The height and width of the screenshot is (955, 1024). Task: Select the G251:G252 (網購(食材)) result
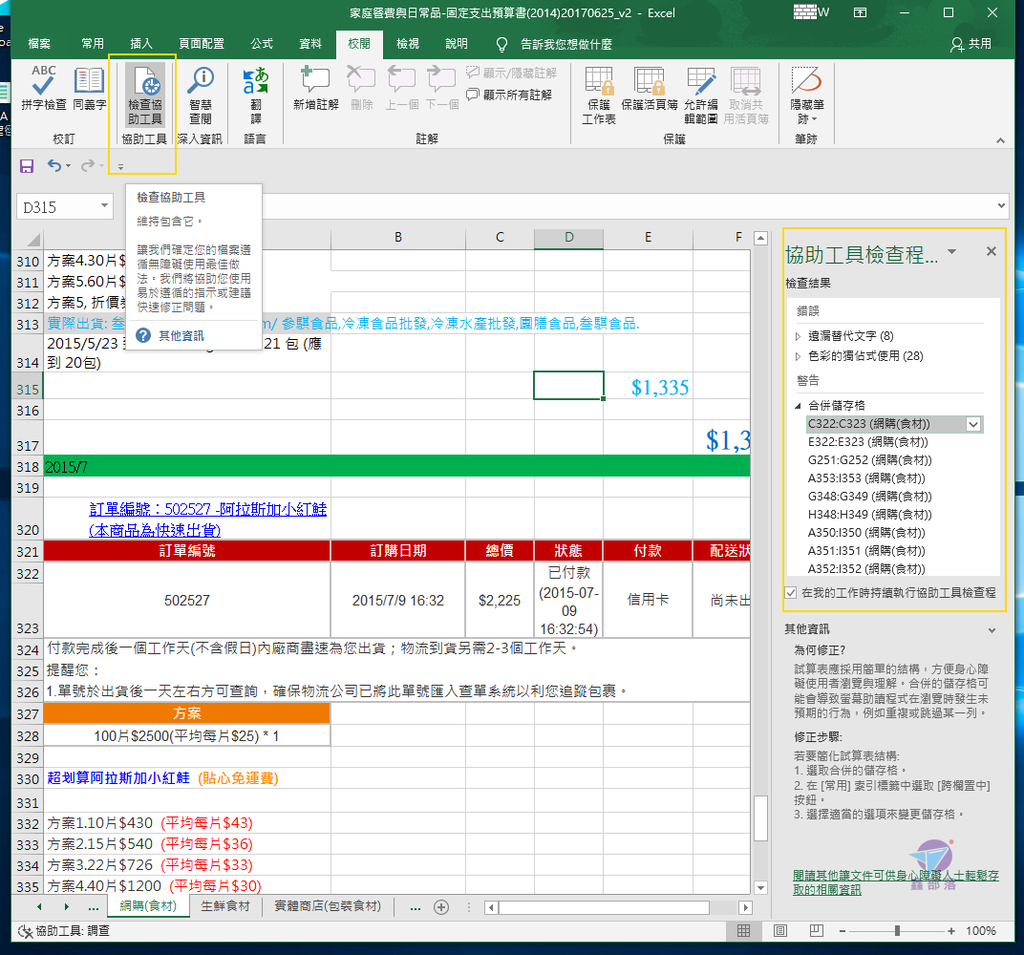point(869,460)
